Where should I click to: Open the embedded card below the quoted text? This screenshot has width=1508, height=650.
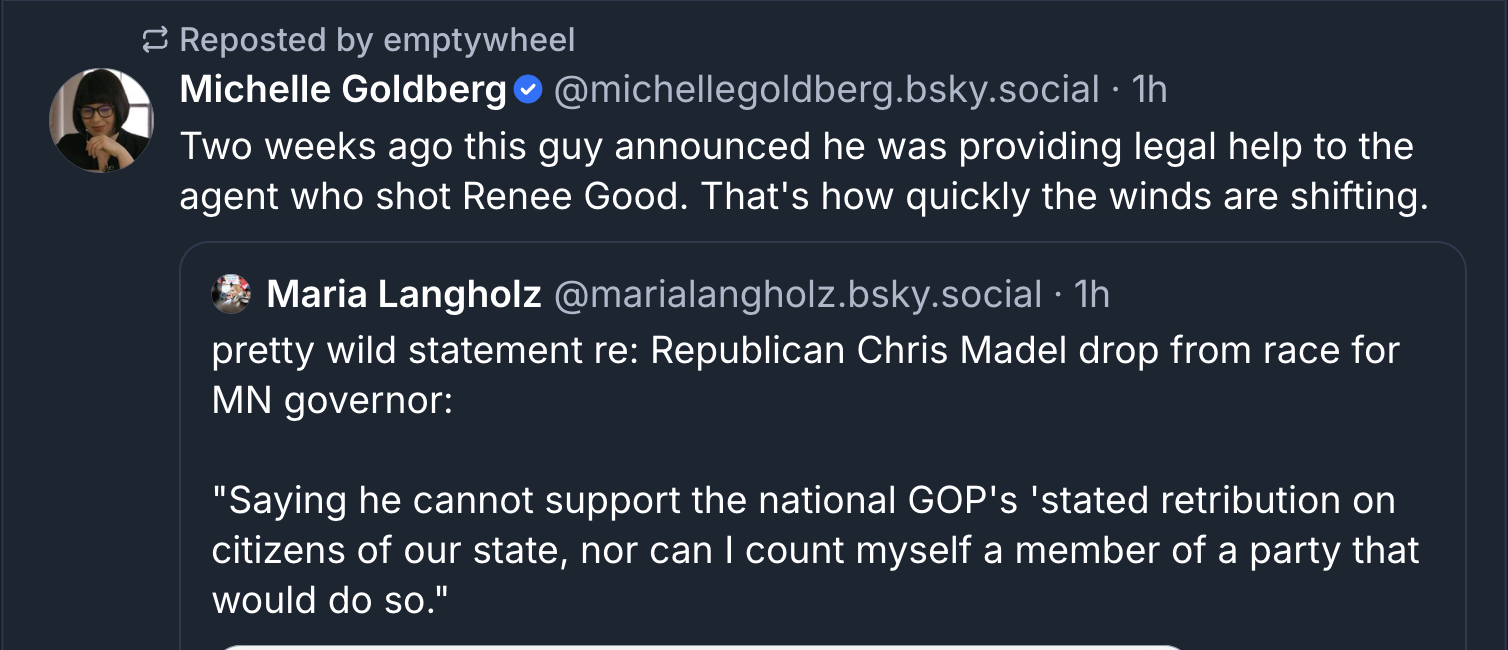[700, 646]
